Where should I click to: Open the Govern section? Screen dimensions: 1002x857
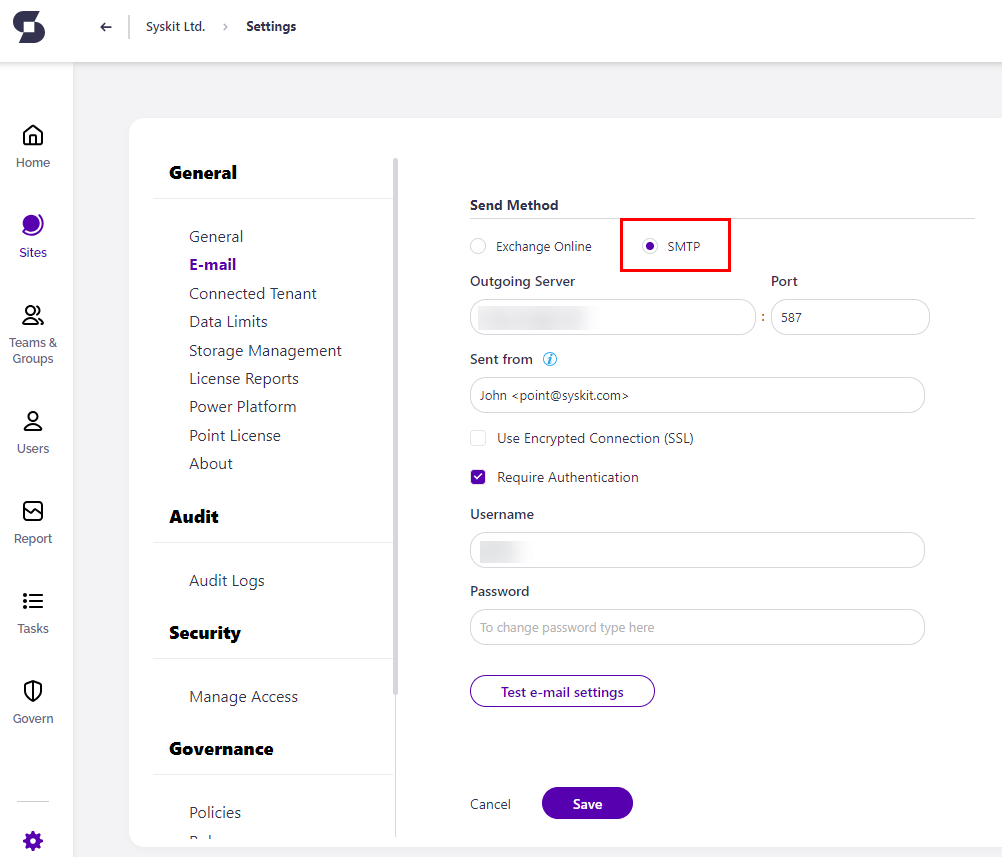pos(33,700)
